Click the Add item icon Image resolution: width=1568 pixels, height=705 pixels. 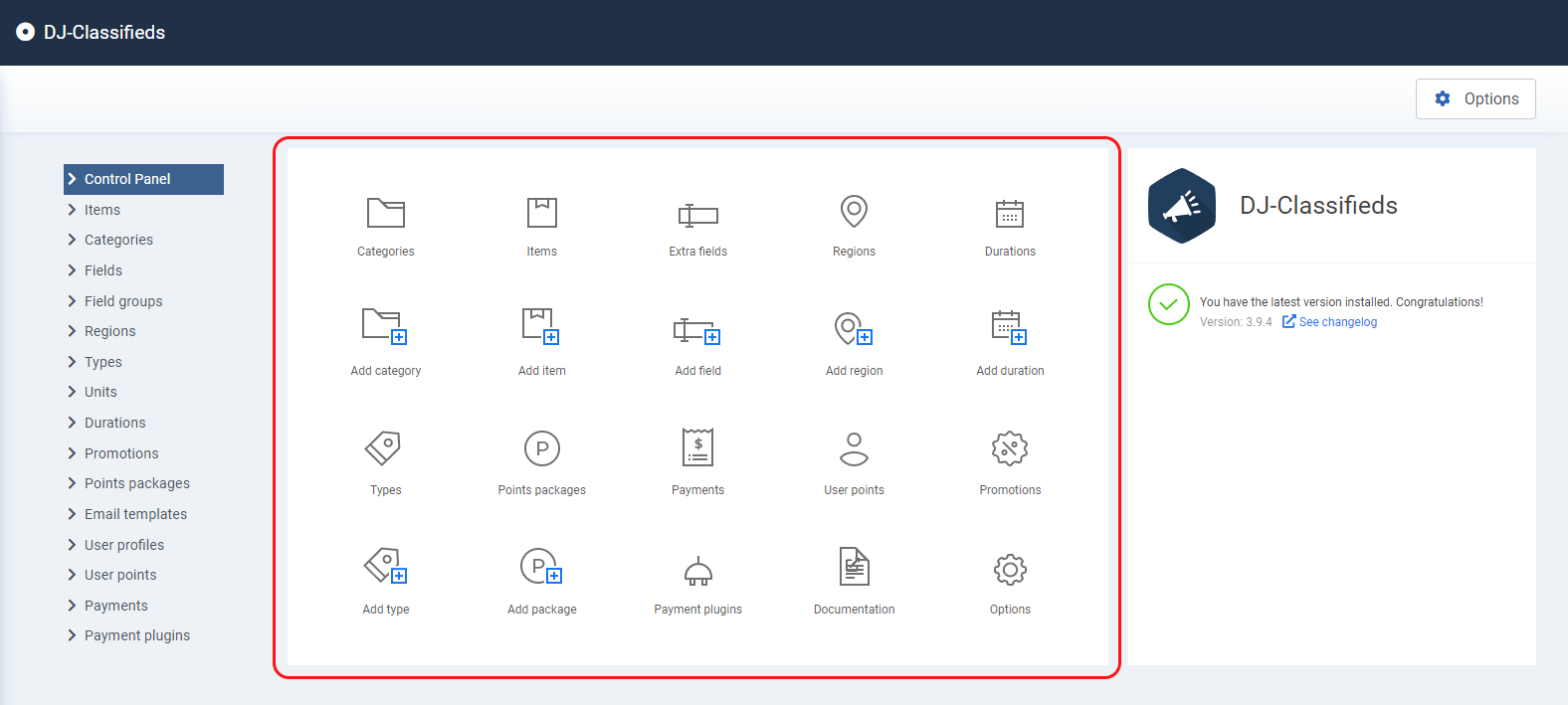(x=542, y=326)
